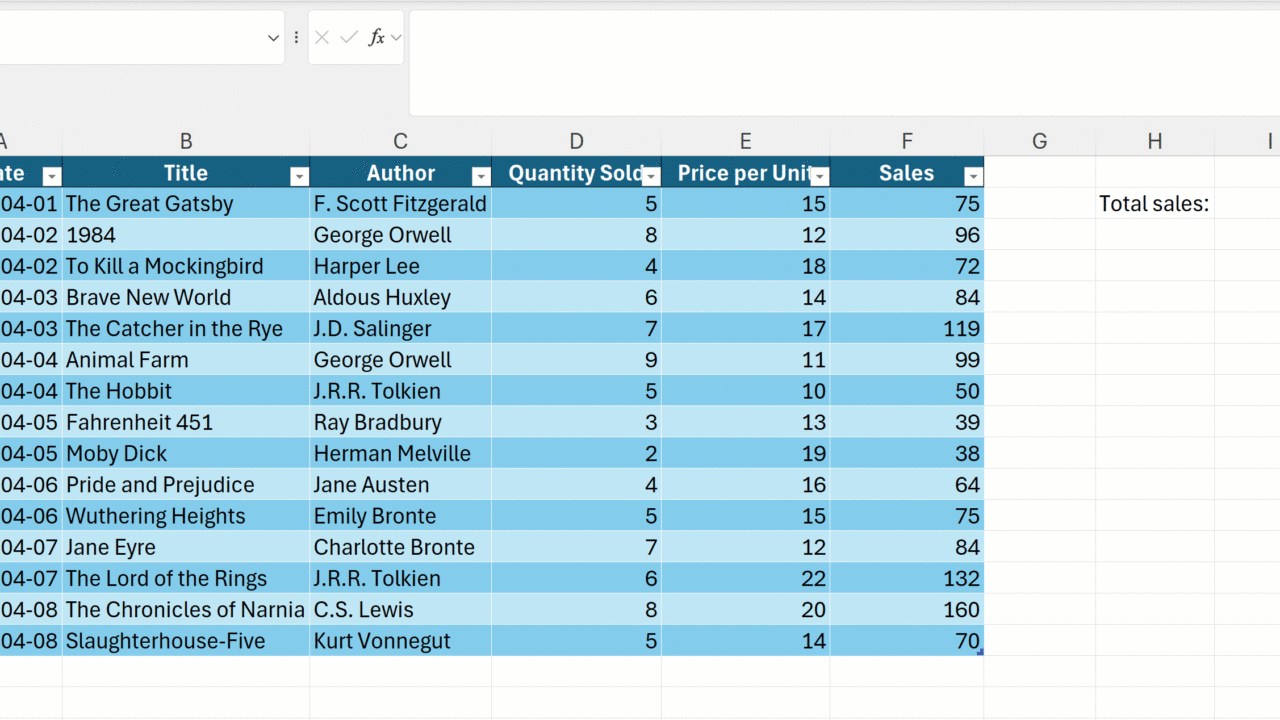Open the Quantity Sold filter dropdown
This screenshot has height=720, width=1280.
tap(651, 177)
